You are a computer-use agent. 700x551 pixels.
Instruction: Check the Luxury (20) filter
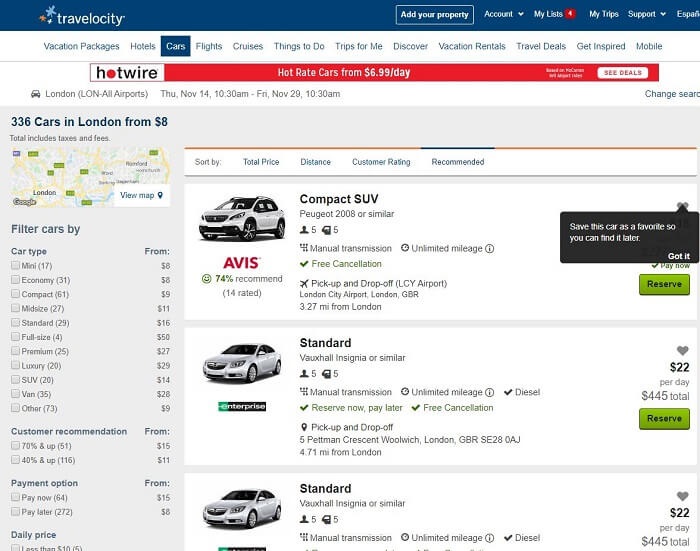15,365
